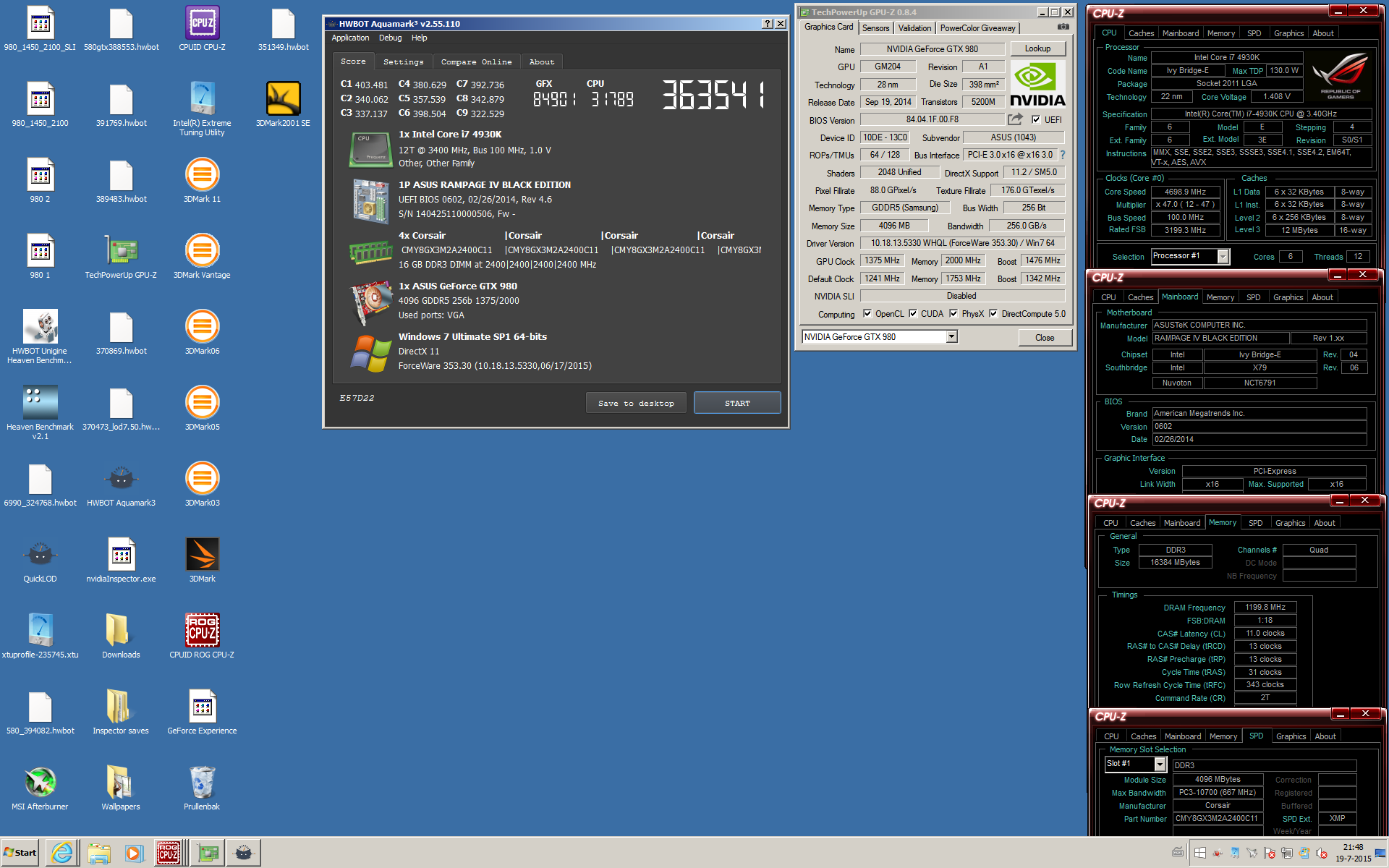Open QuickLOD desktop icon
The width and height of the screenshot is (1389, 868).
pyautogui.click(x=40, y=561)
